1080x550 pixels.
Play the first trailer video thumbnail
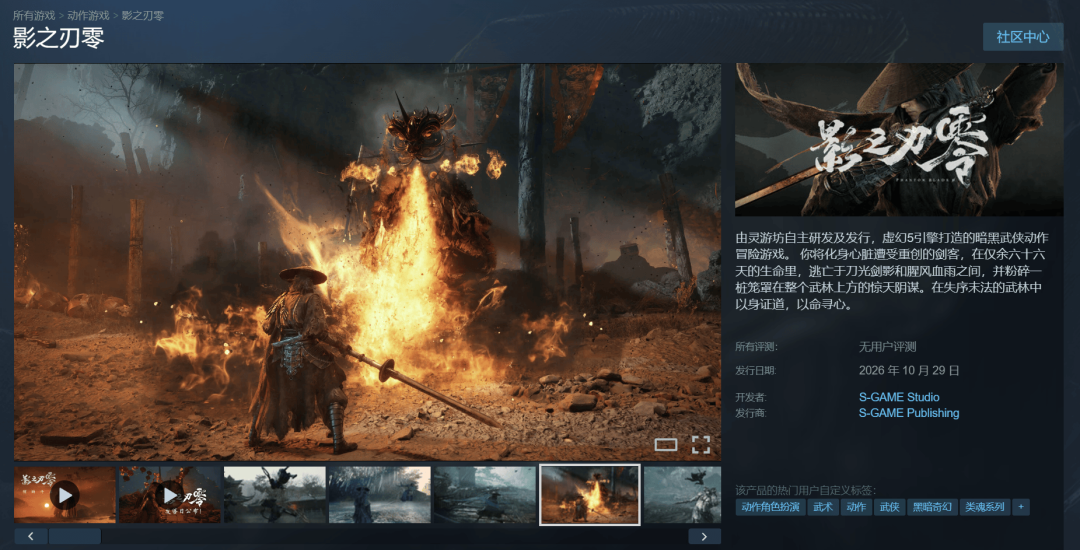click(x=65, y=495)
